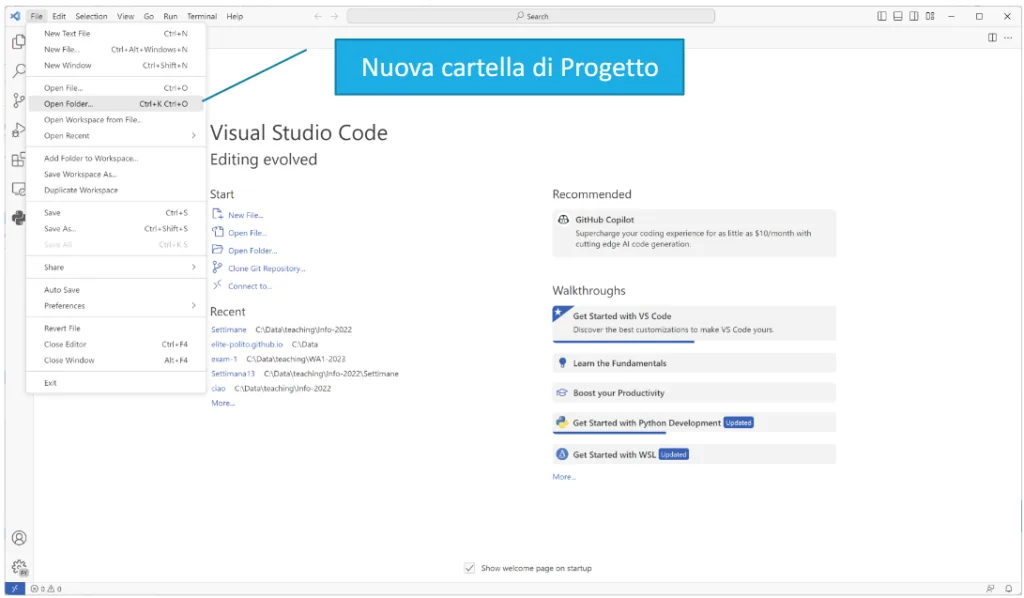Open the recent folder elite-polito.github.io
Image resolution: width=1024 pixels, height=598 pixels.
point(247,344)
